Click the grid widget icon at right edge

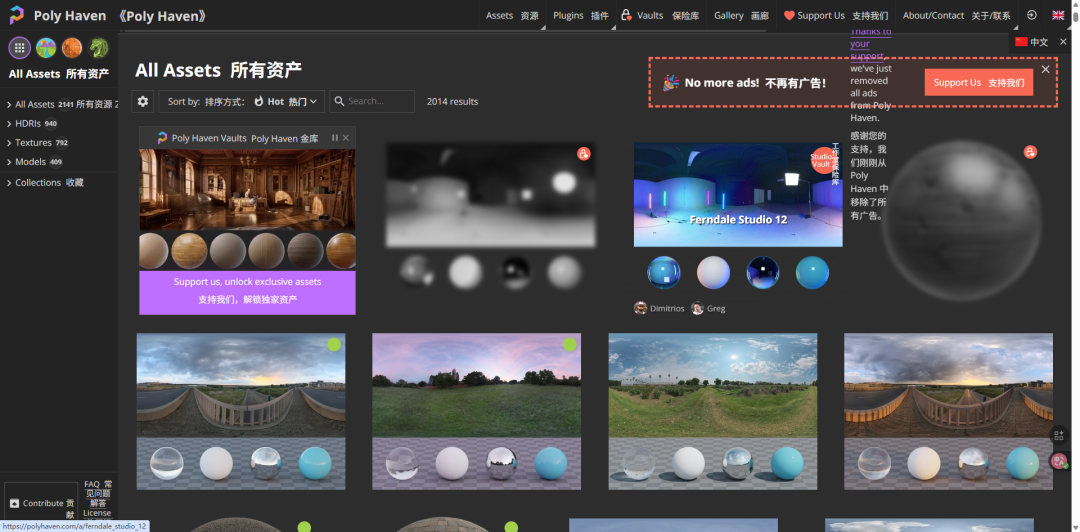tap(1059, 435)
